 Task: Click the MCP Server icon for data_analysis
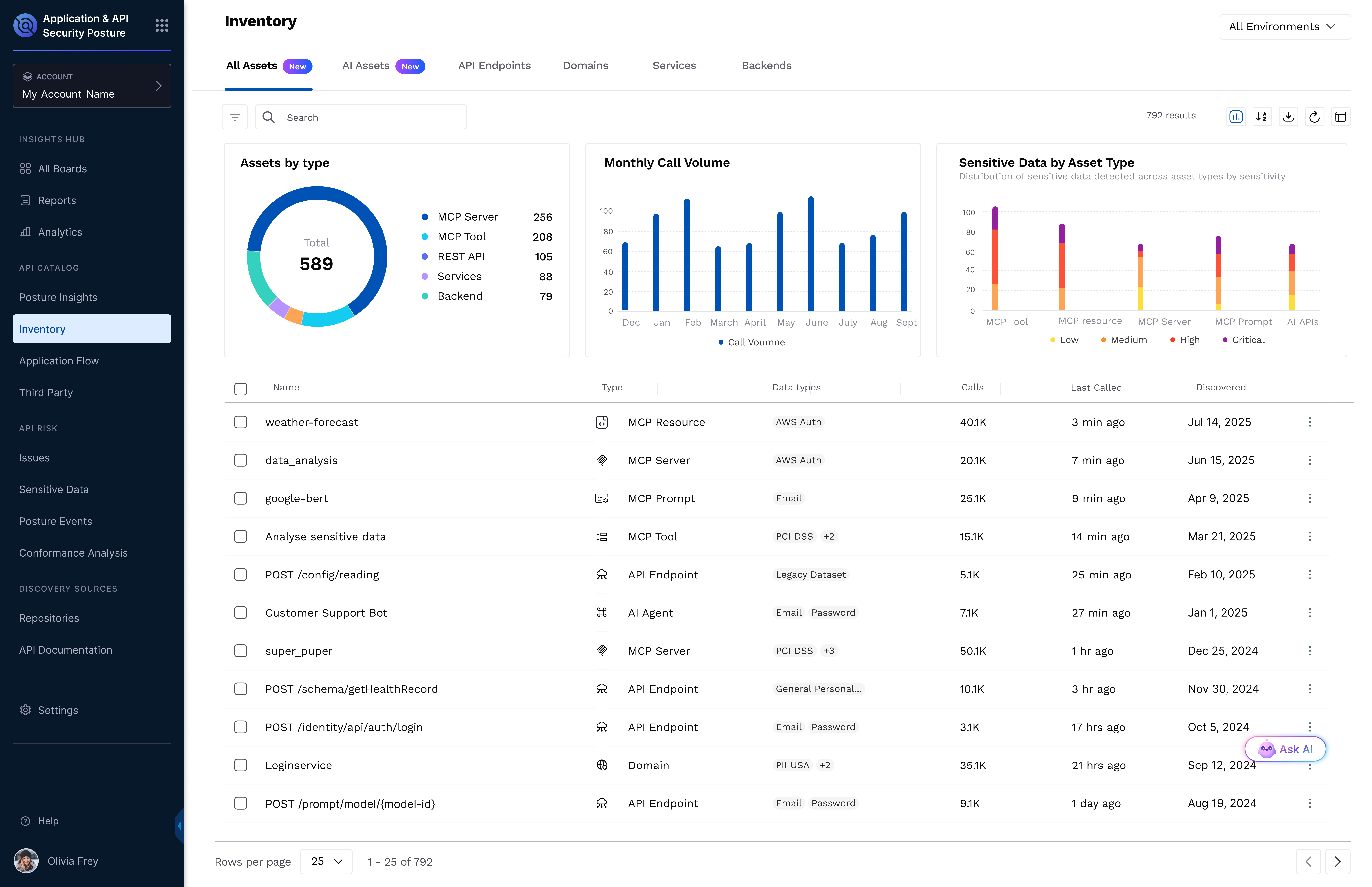602,460
